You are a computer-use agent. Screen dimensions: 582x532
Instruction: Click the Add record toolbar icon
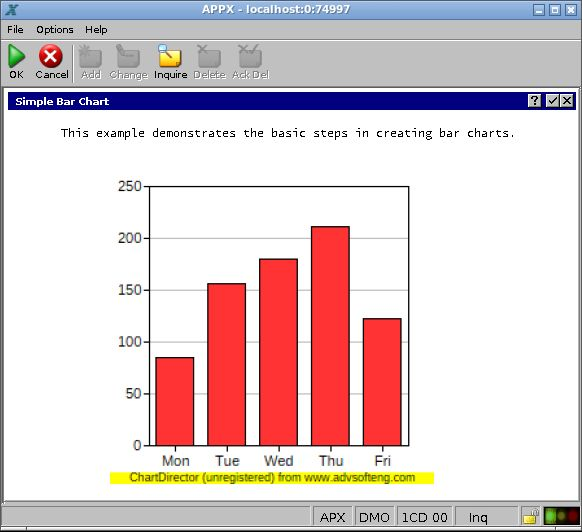[90, 56]
